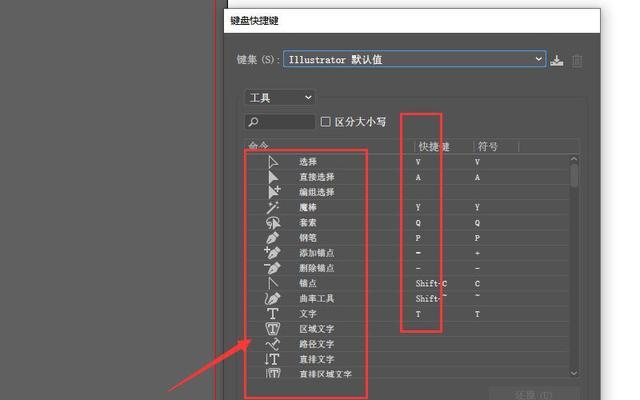The width and height of the screenshot is (640, 400).
Task: Select the 直接选择 command label
Action: [x=317, y=177]
